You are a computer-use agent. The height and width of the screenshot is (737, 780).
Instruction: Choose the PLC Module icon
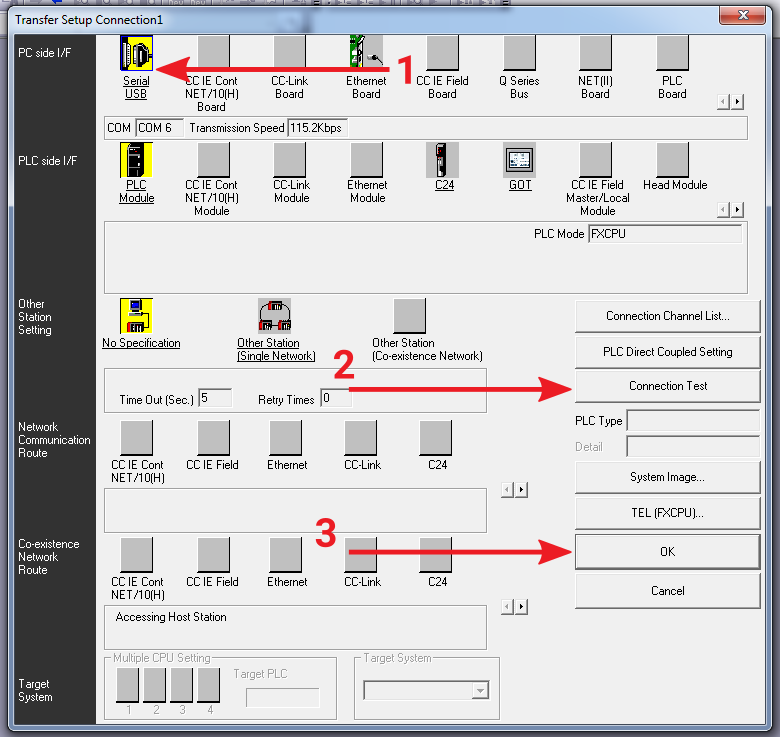[136, 159]
